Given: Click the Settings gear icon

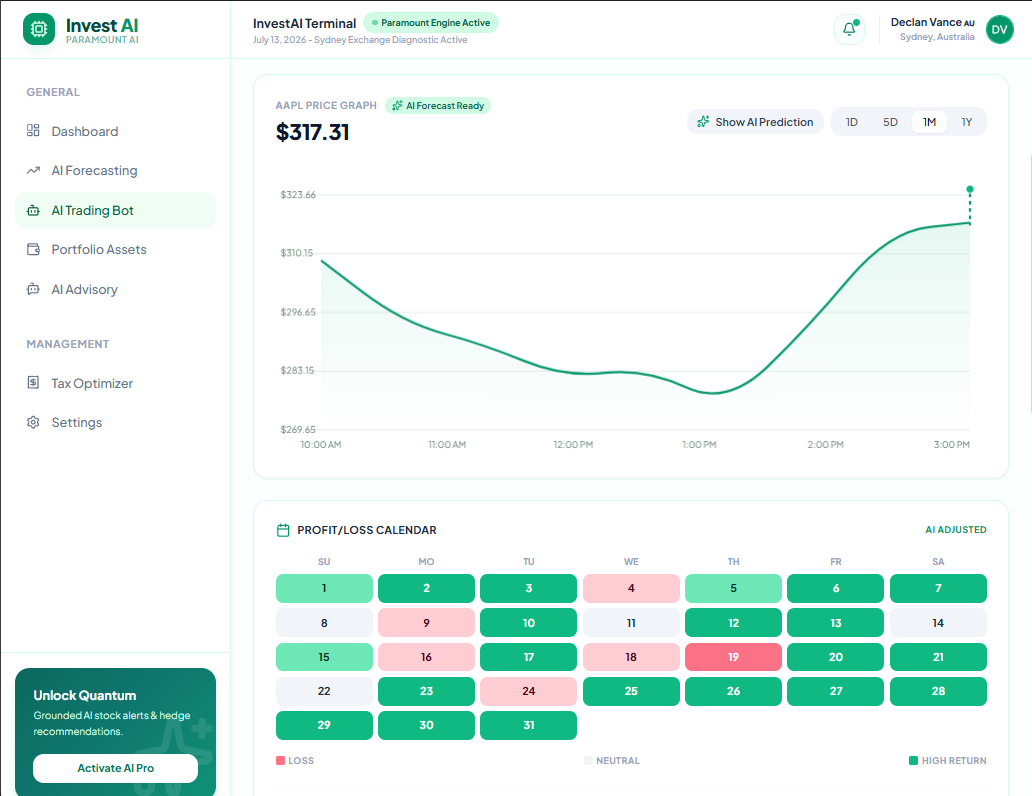Looking at the screenshot, I should pos(33,422).
